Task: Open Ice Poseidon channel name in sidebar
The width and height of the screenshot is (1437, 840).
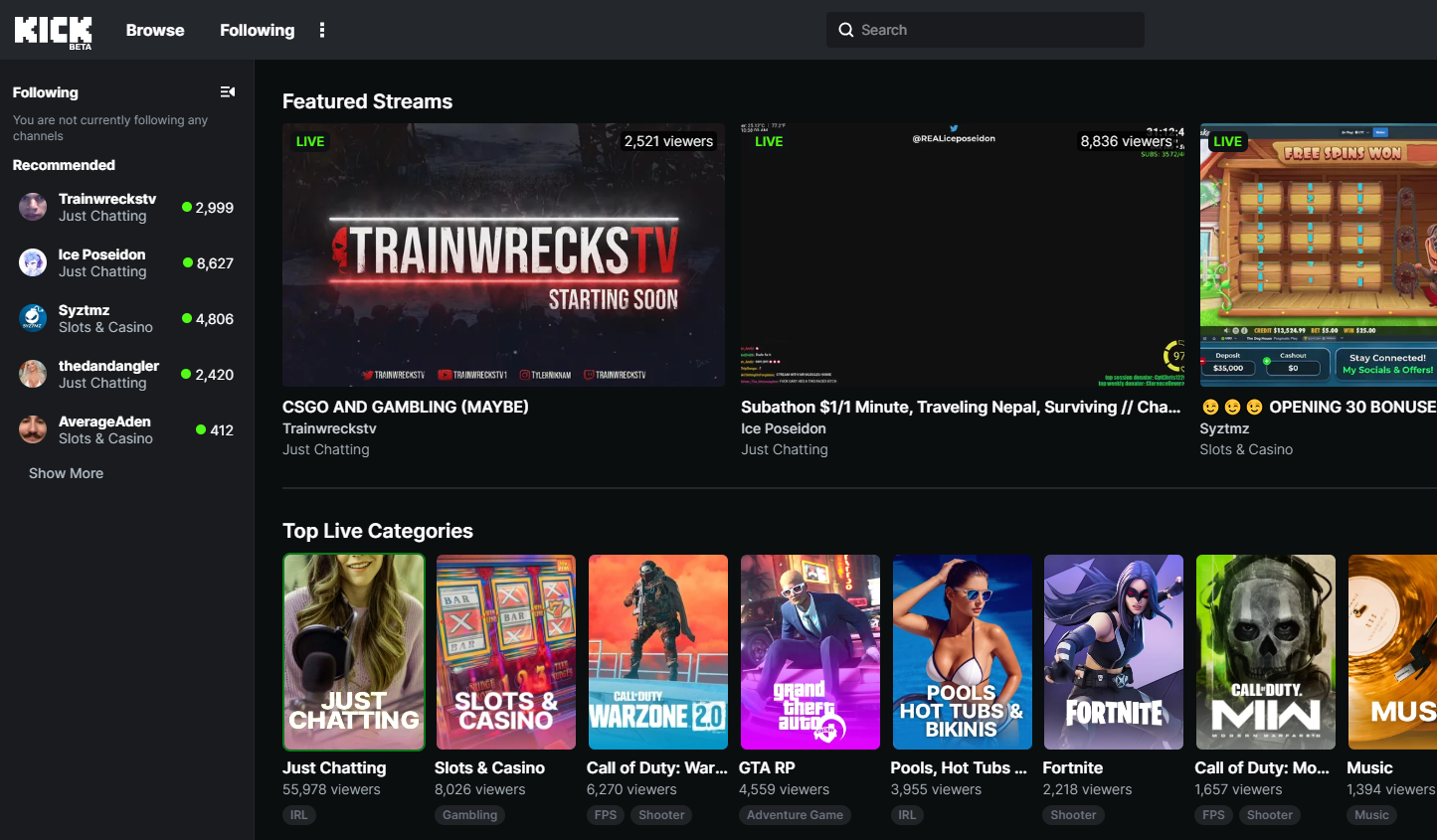Action: [x=101, y=254]
